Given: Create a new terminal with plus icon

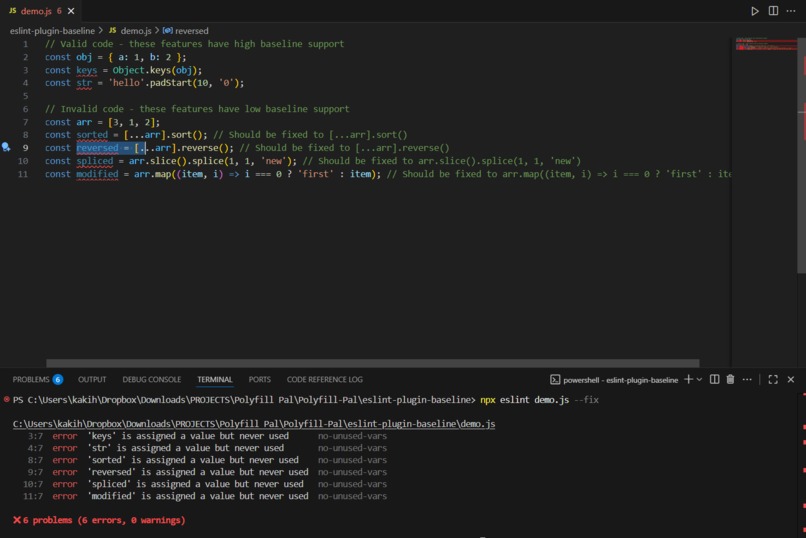Looking at the screenshot, I should tap(688, 379).
